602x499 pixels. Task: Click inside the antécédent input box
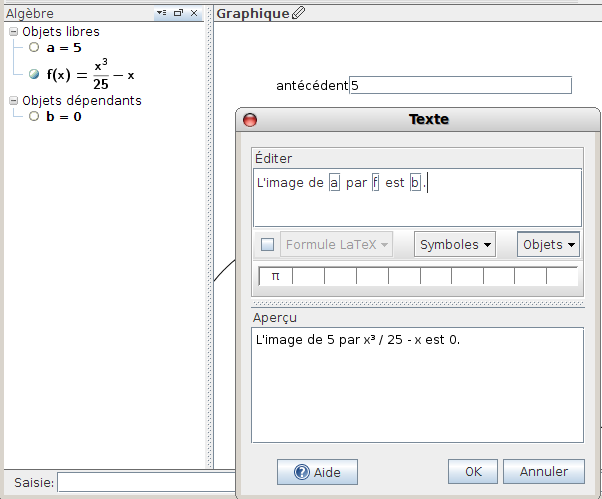460,85
